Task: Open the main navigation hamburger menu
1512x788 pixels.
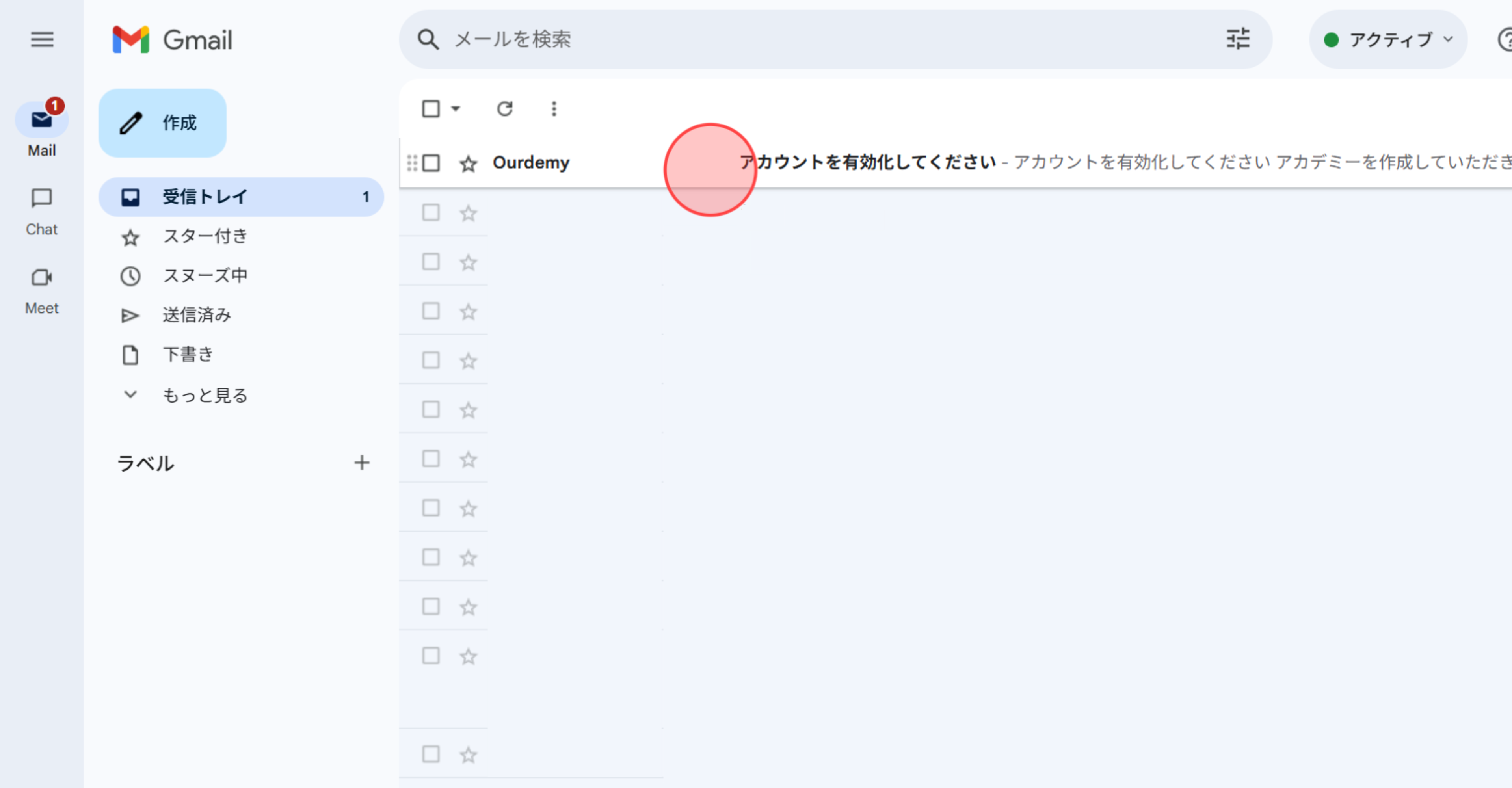Action: click(42, 39)
